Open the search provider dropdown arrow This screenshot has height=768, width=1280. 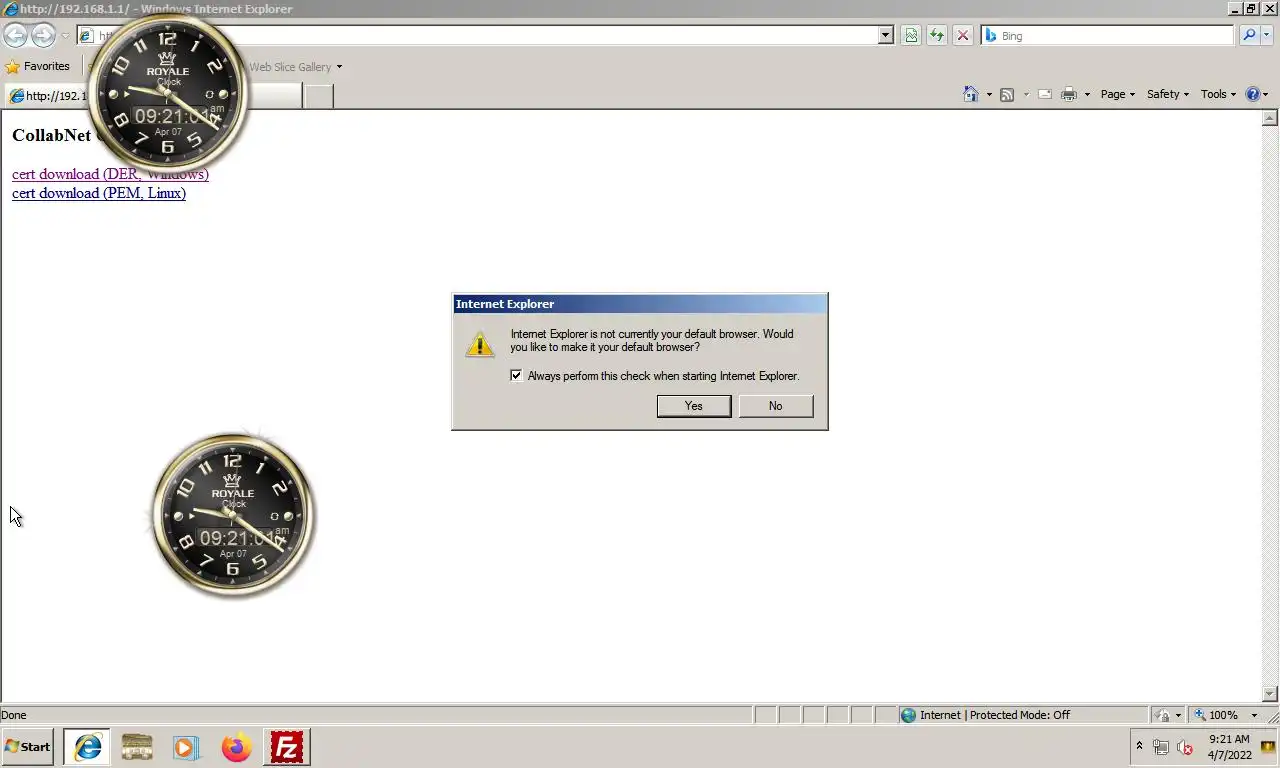pyautogui.click(x=1268, y=36)
